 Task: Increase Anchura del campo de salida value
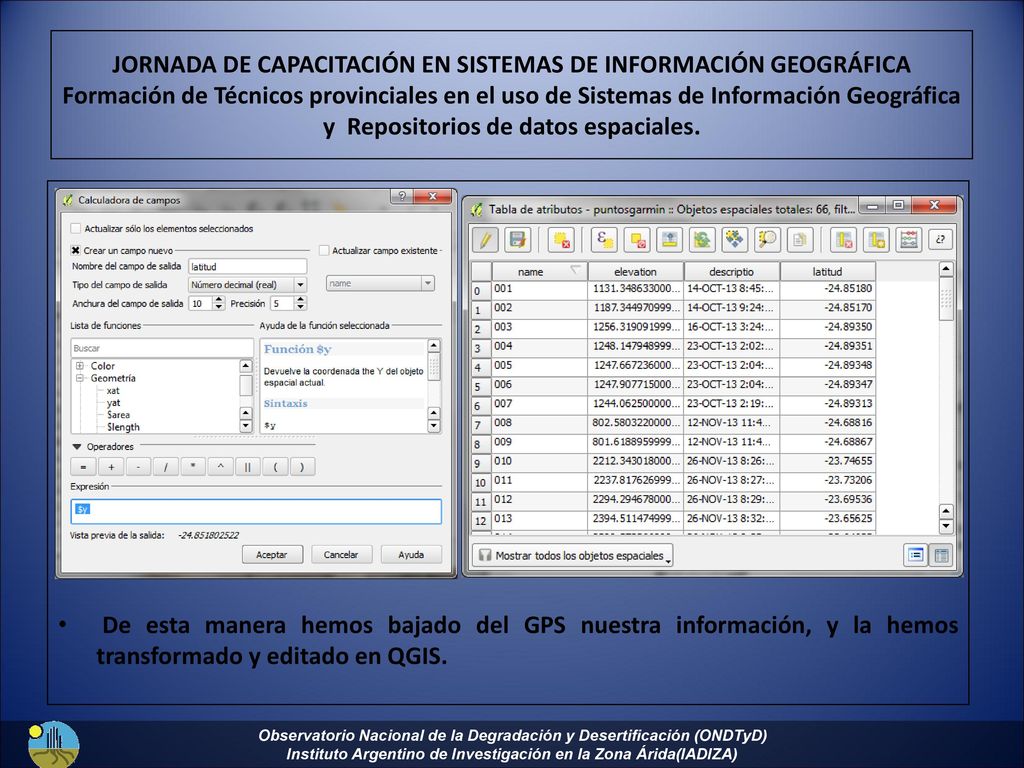click(219, 300)
